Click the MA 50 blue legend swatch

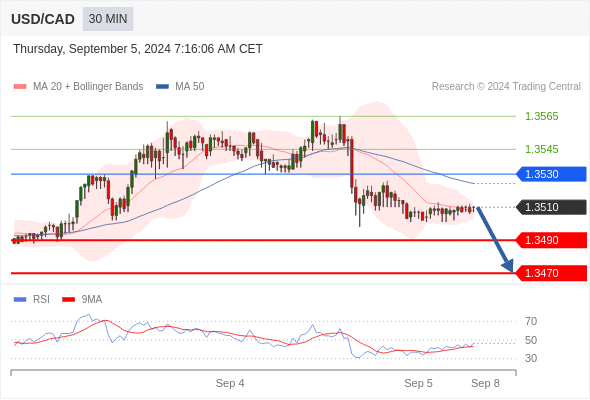[163, 87]
